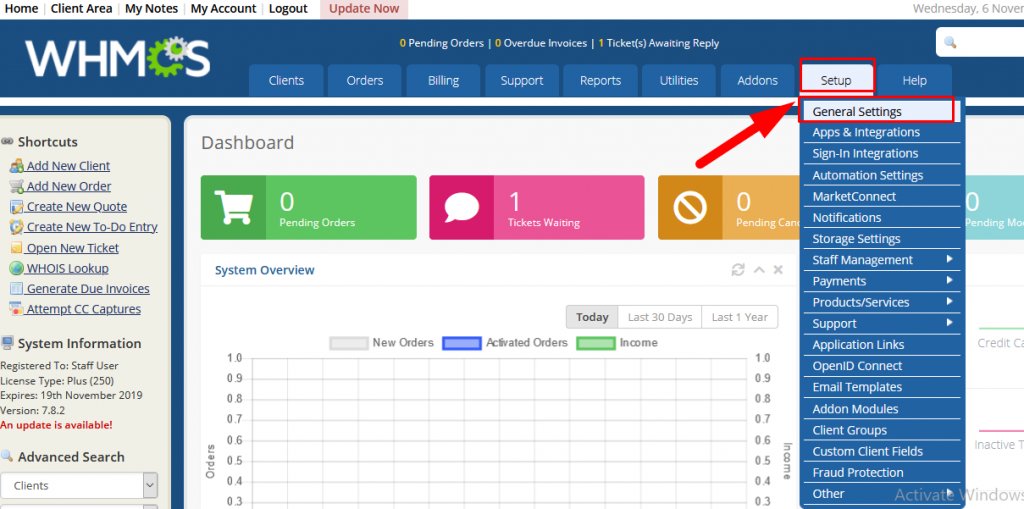Refresh the System Overview widget

tap(738, 270)
